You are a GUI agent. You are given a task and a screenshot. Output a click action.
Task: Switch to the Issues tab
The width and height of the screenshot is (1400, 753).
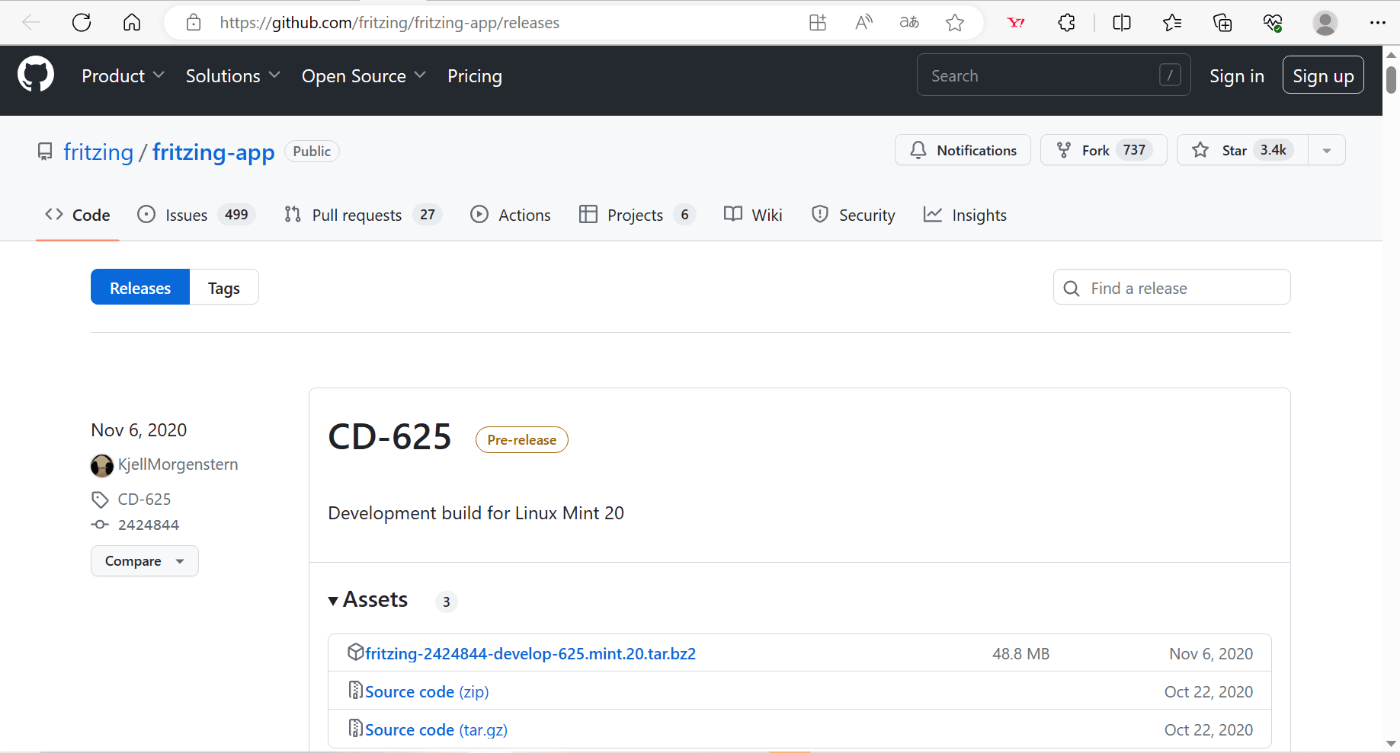[x=196, y=215]
